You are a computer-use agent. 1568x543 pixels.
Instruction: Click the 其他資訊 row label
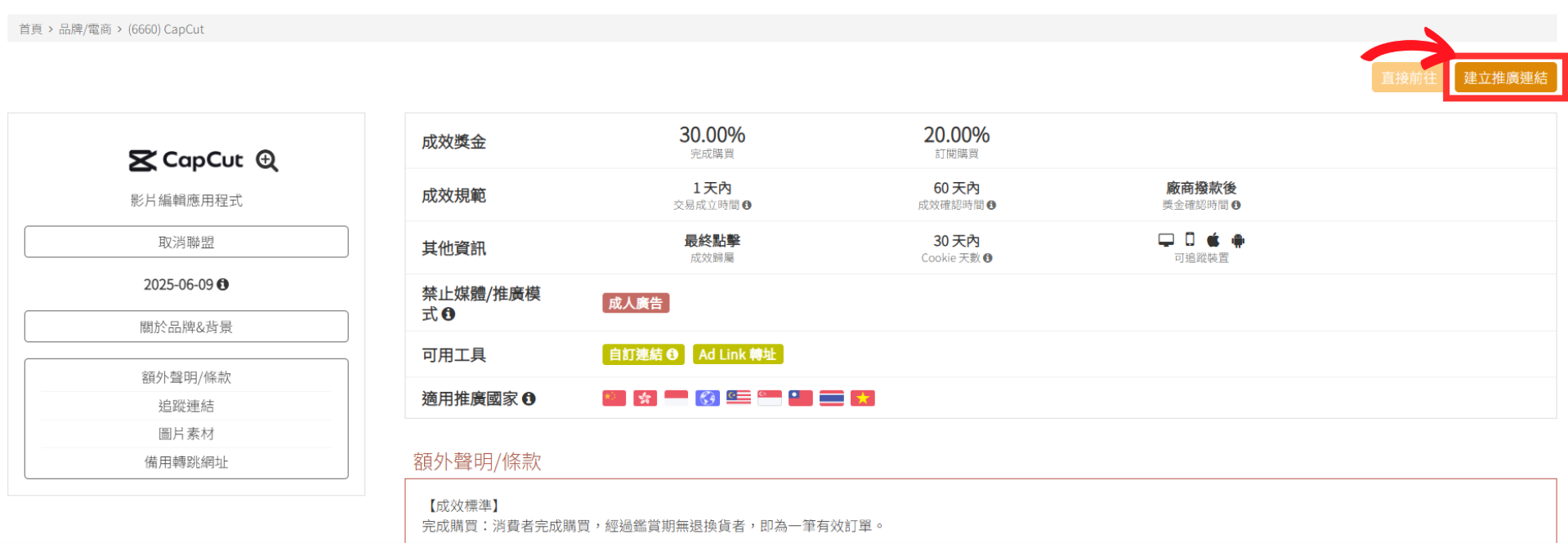click(x=453, y=248)
